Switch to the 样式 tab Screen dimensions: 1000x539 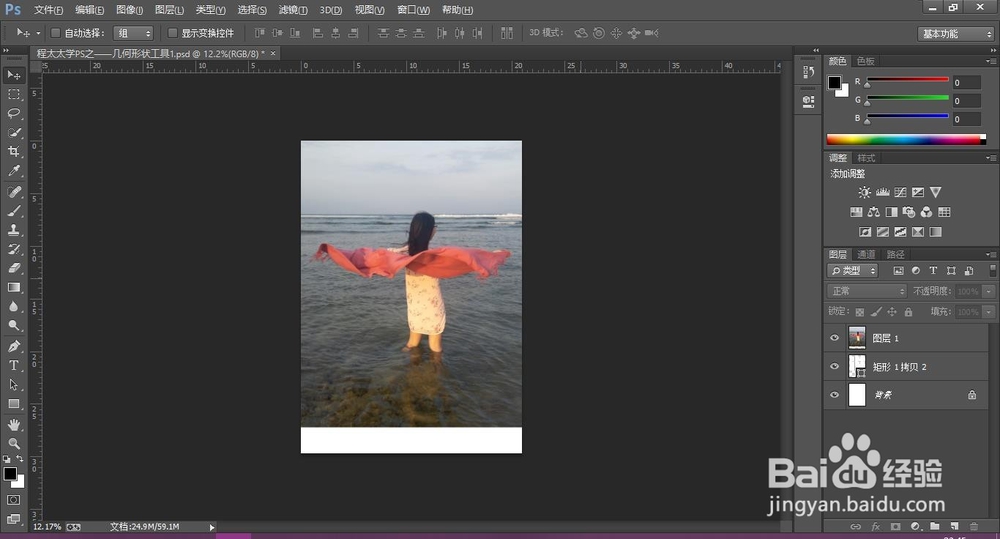tap(865, 158)
